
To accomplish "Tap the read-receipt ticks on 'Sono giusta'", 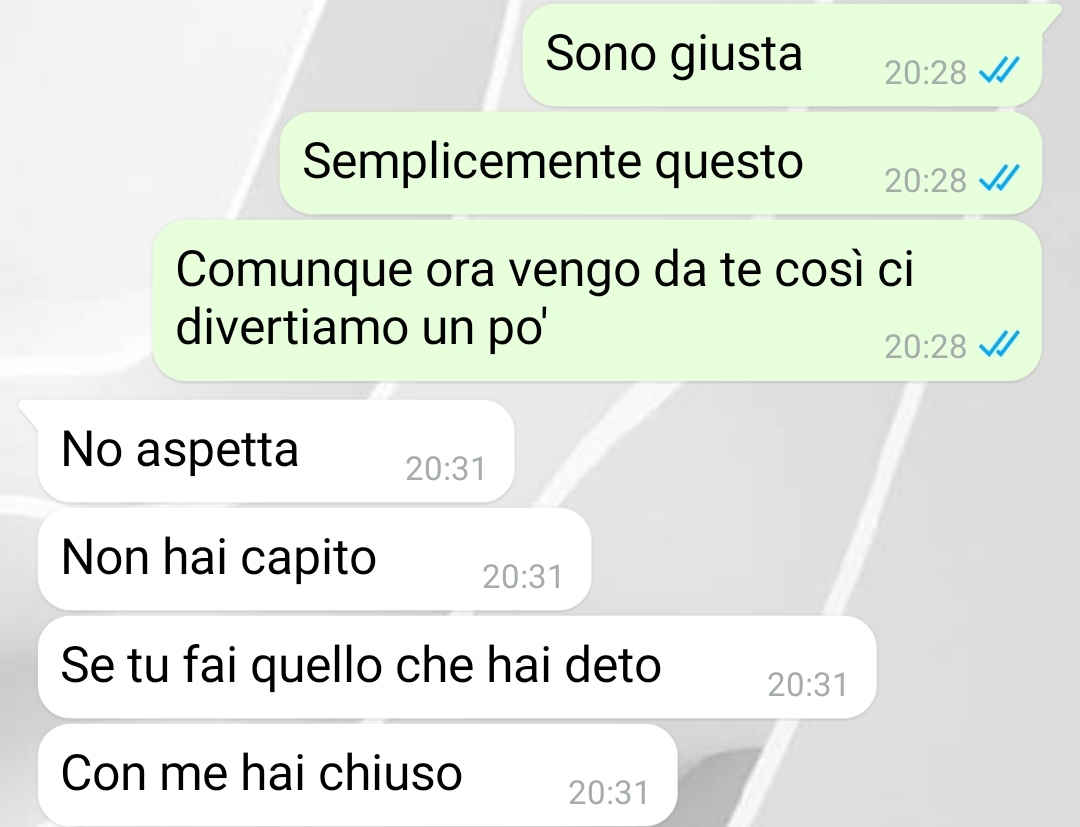I will [999, 70].
